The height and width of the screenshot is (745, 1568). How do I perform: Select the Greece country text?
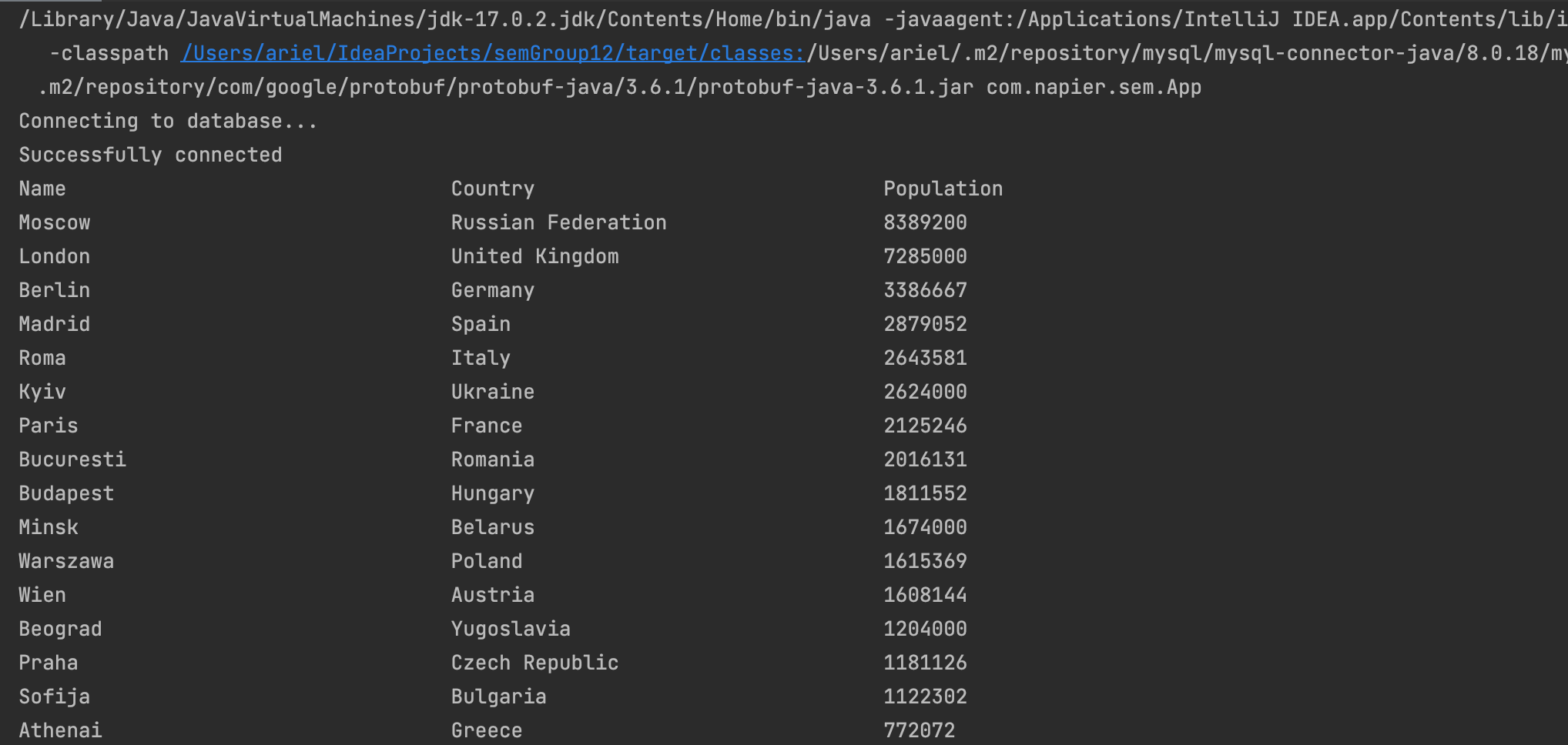point(487,730)
